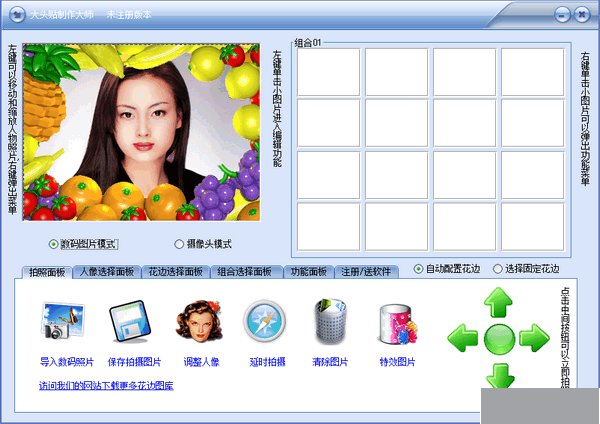Click the green round center capture button
This screenshot has height=424, width=600.
click(499, 339)
